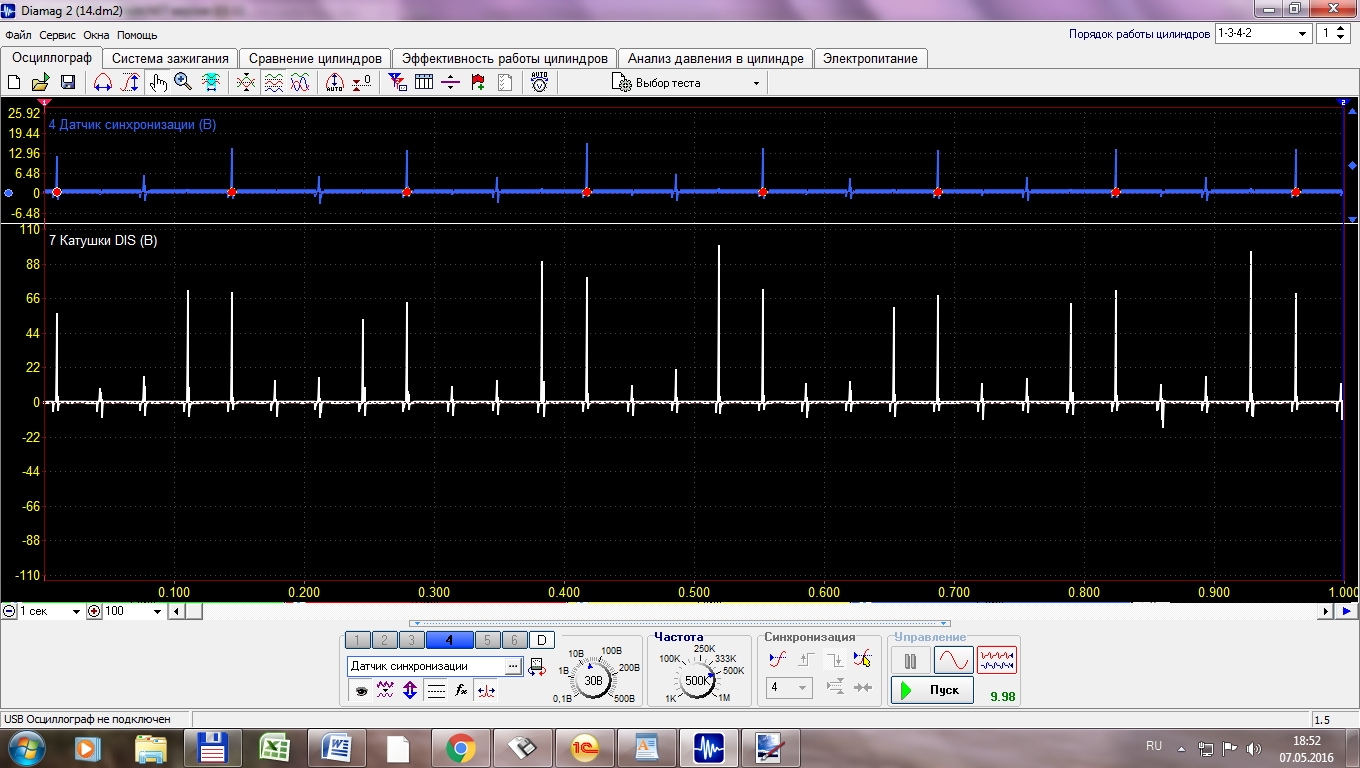1360x768 pixels.
Task: Click the minus zoom-out button by 1 сек
Action: [8, 611]
